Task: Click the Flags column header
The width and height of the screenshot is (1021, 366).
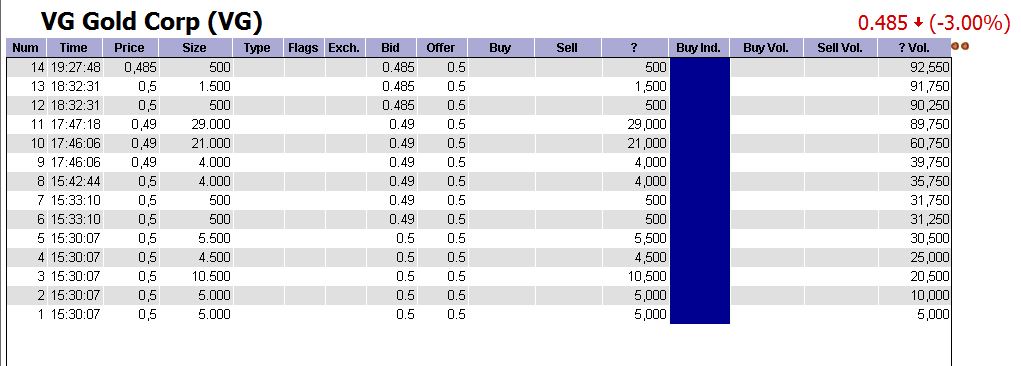Action: (304, 48)
